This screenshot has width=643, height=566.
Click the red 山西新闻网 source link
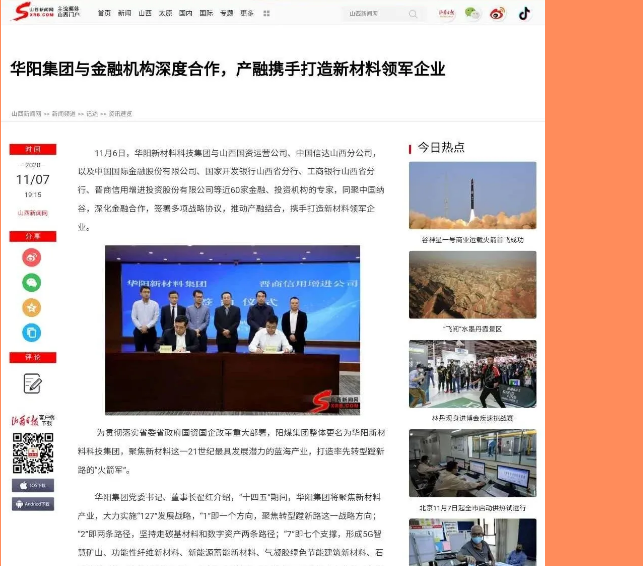[33, 213]
